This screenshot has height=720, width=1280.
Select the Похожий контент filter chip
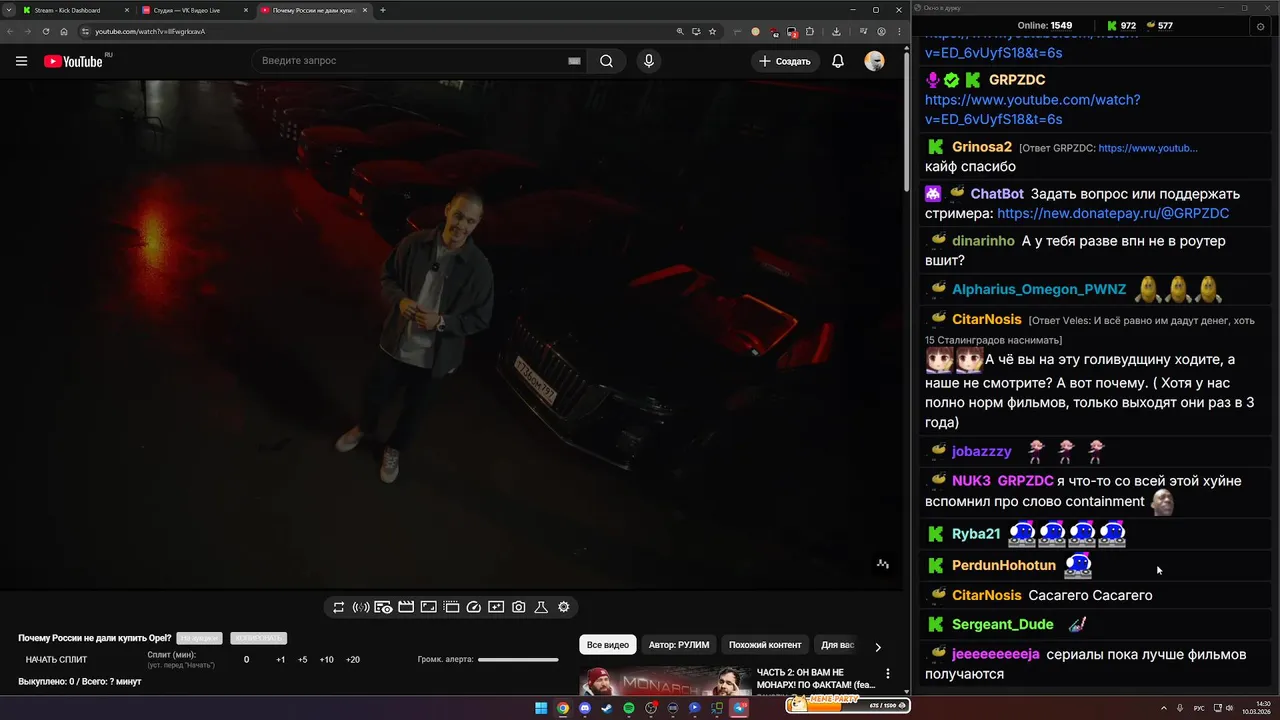pos(765,645)
